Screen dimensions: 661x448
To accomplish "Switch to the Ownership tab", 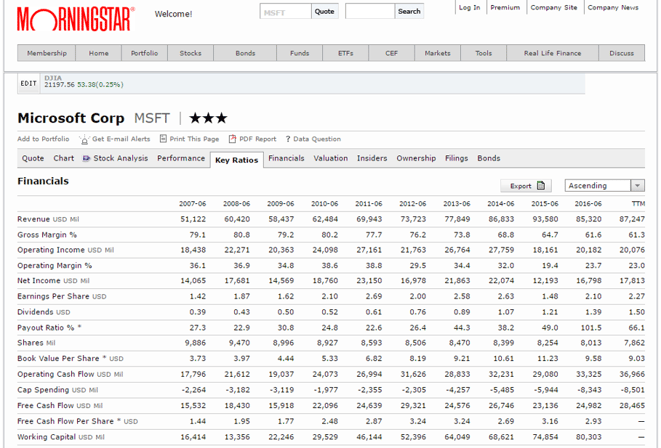I will pyautogui.click(x=416, y=158).
